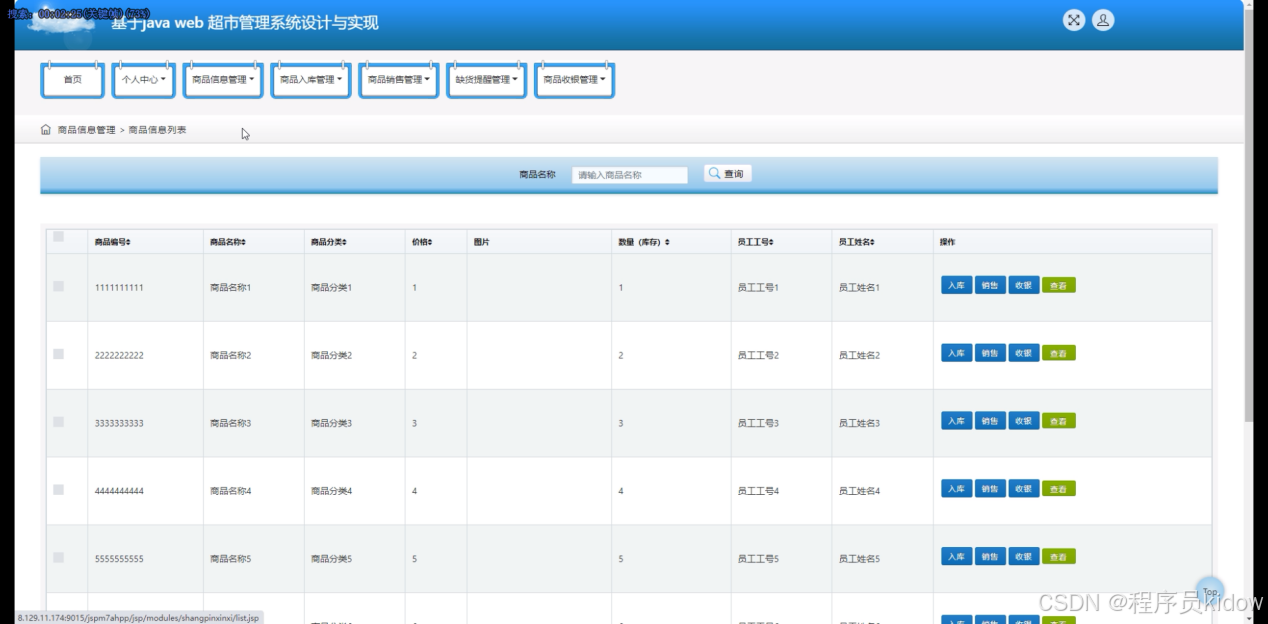Click 销售 button for 商品名称1
Screen dimensions: 1268x624
click(990, 285)
